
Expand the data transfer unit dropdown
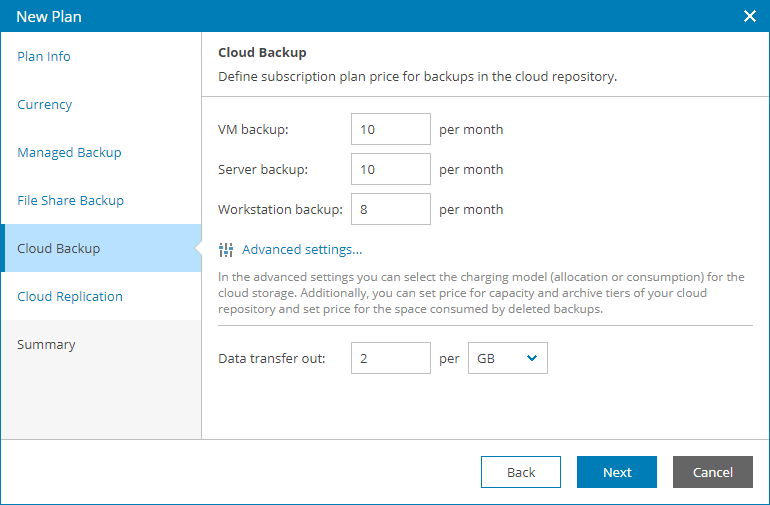tap(507, 358)
